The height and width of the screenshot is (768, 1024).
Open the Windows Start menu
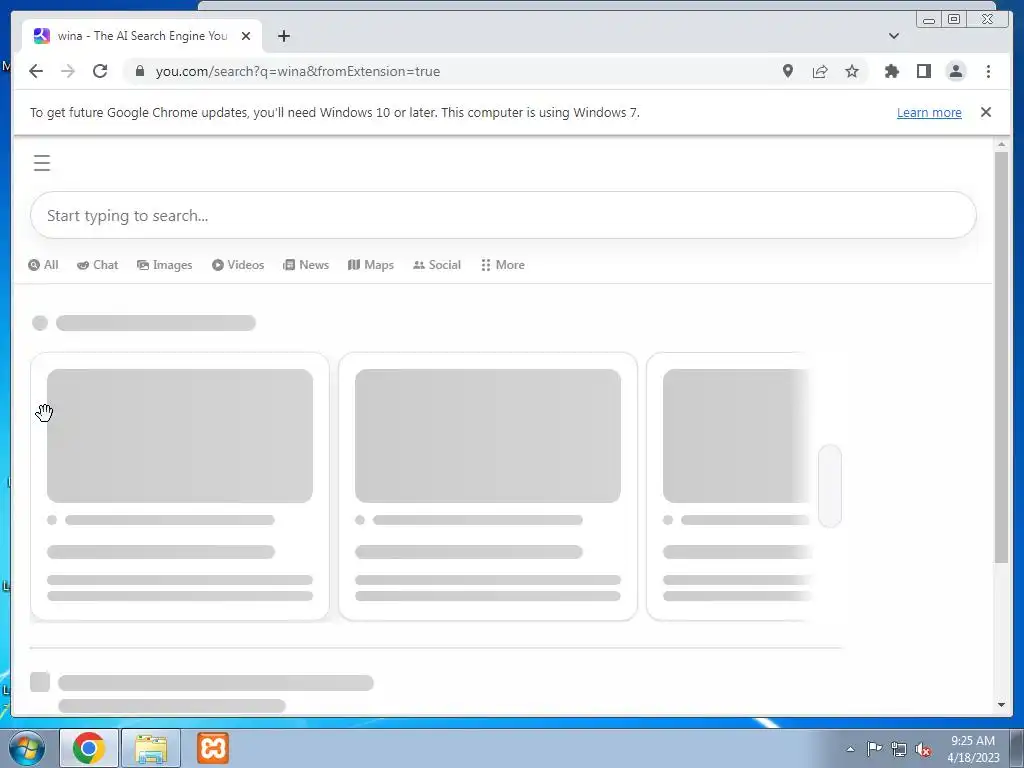[x=27, y=748]
